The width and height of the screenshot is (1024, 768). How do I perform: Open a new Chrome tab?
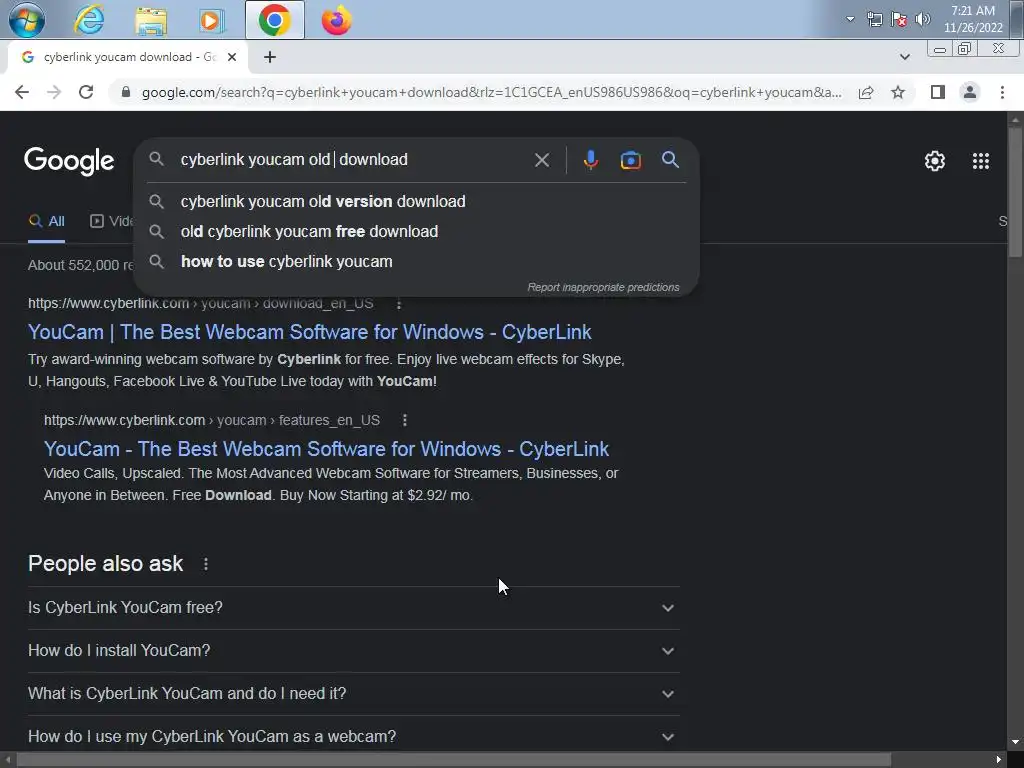click(x=270, y=57)
